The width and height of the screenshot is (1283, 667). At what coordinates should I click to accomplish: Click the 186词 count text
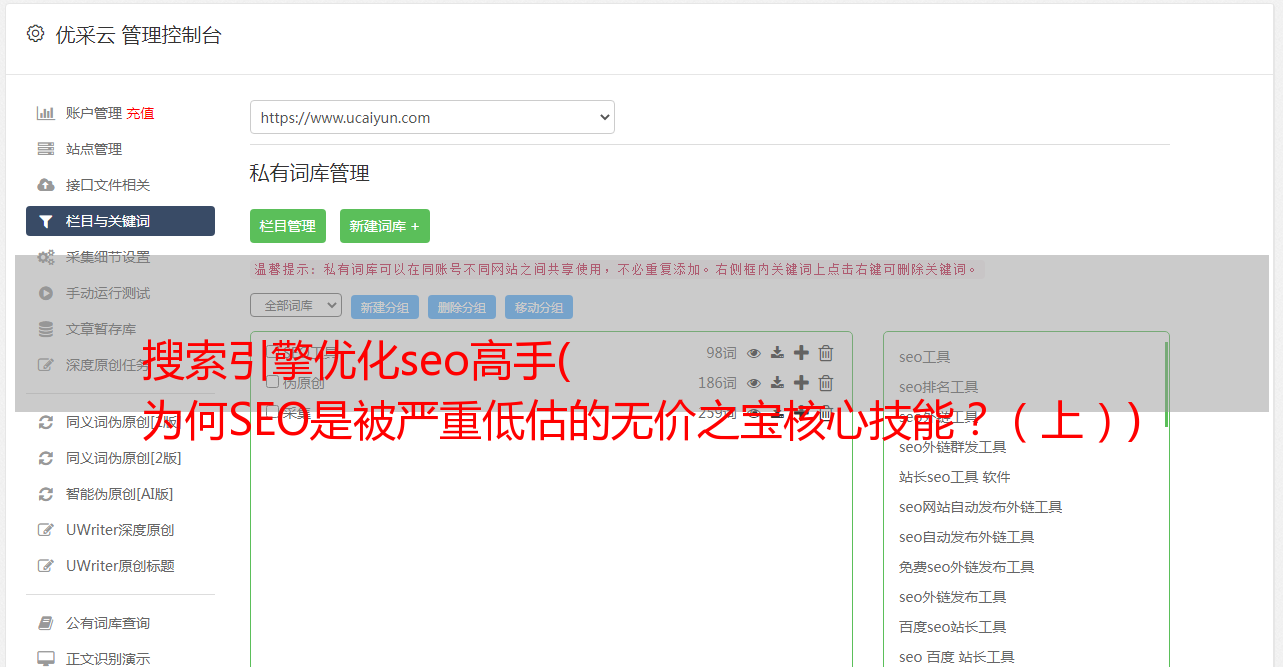tap(717, 383)
